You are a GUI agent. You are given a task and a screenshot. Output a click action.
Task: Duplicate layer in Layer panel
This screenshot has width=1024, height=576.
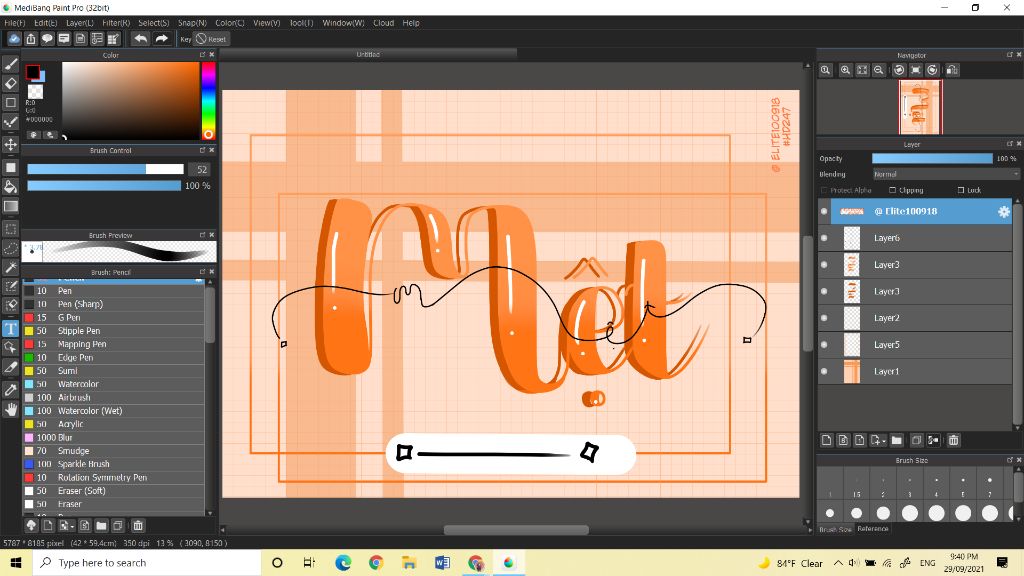[x=916, y=440]
